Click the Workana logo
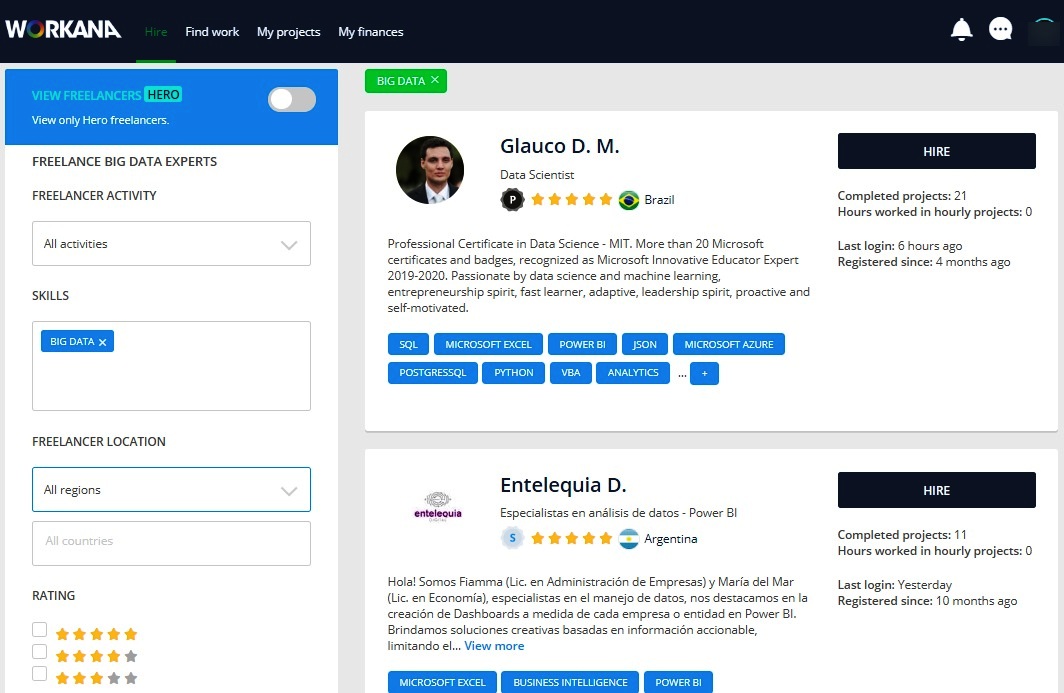 63,30
